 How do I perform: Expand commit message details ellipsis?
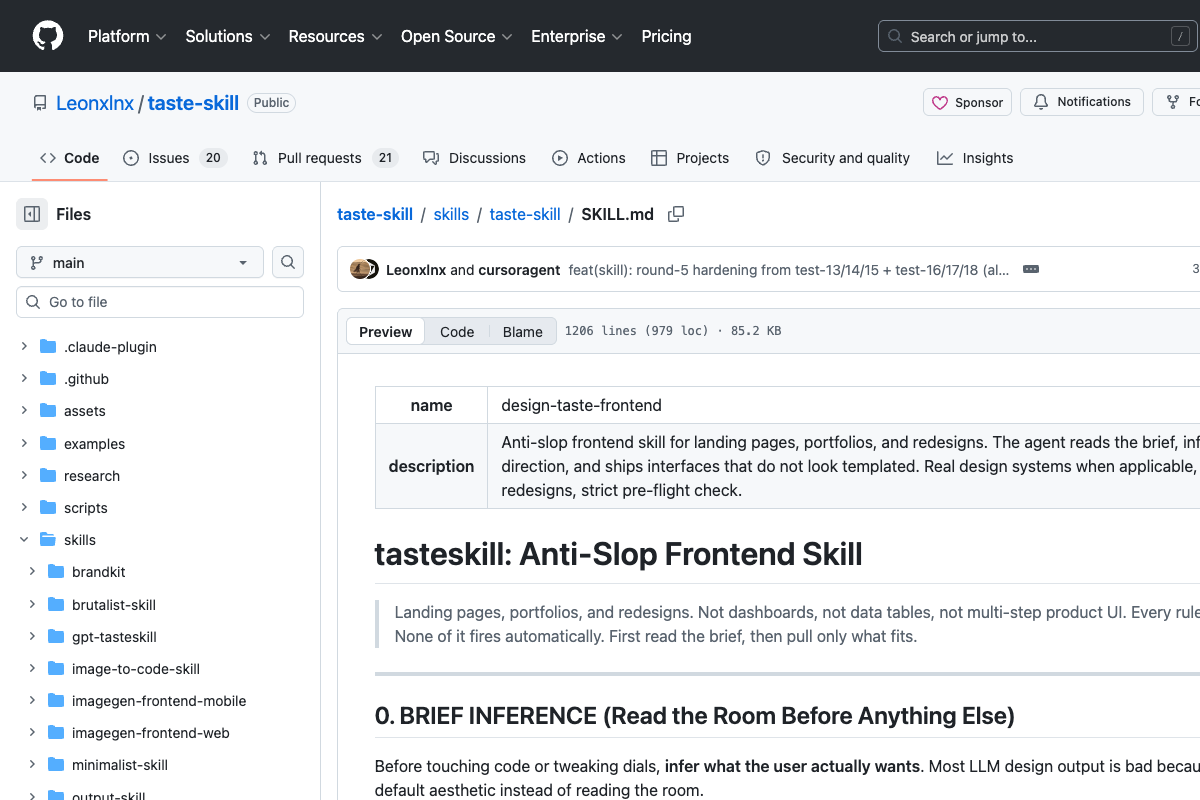[1031, 270]
